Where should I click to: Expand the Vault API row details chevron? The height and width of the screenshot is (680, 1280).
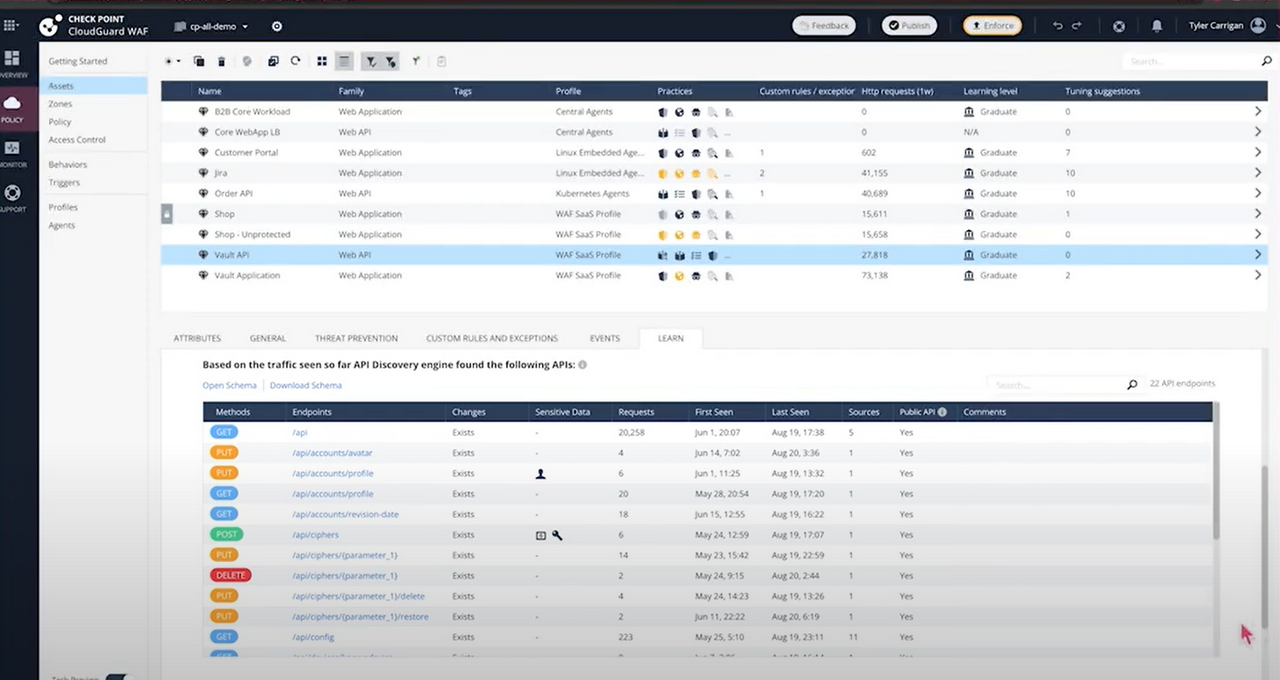pos(1258,255)
